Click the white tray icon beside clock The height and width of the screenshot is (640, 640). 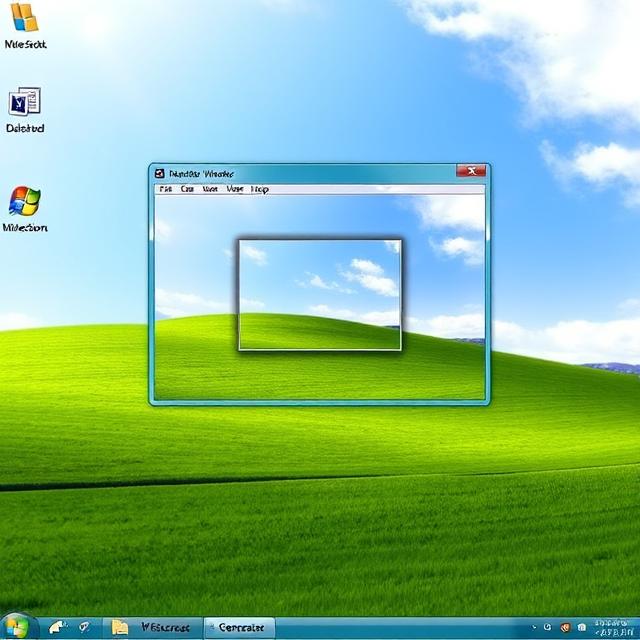pyautogui.click(x=582, y=627)
